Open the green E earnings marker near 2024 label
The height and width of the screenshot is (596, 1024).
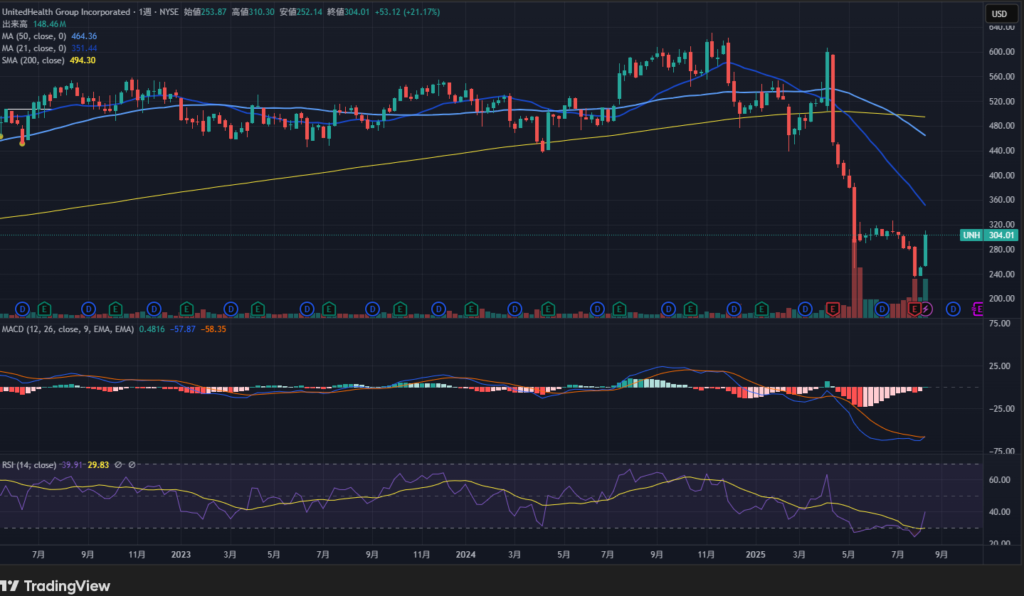click(x=471, y=309)
